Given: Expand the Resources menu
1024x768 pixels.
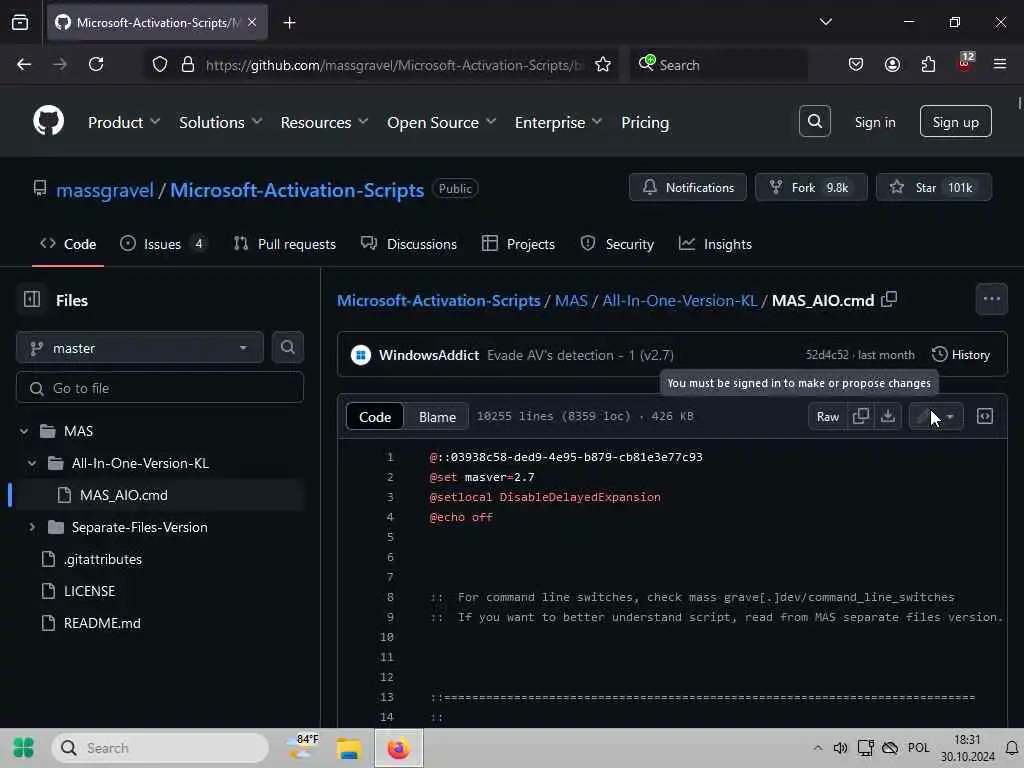Looking at the screenshot, I should (x=324, y=122).
